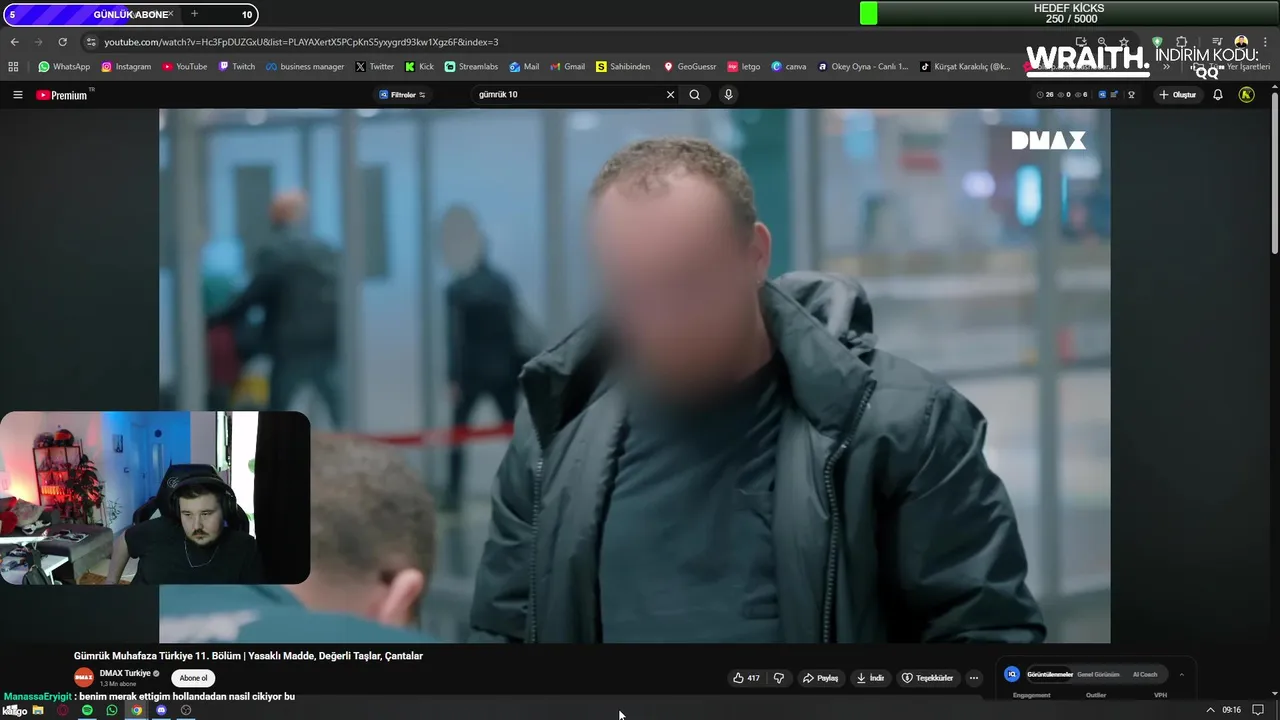Click the site info icon in address bar
Viewport: 1280px width, 720px height.
pyautogui.click(x=91, y=42)
